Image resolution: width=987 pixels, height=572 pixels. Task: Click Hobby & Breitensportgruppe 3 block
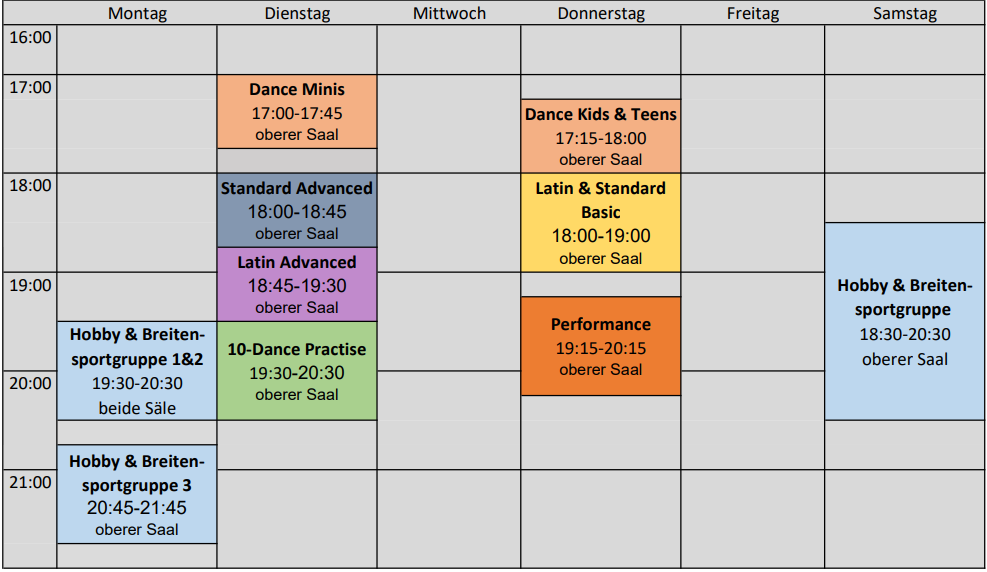(x=137, y=494)
